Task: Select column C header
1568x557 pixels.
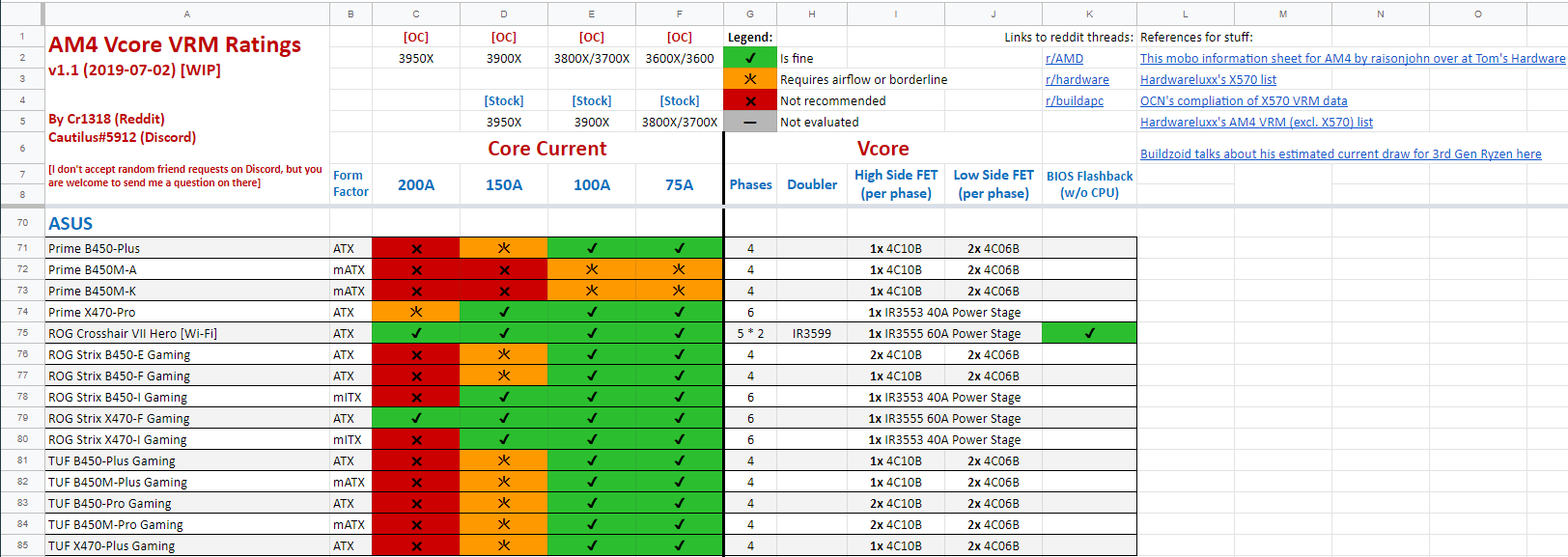Action: coord(416,14)
